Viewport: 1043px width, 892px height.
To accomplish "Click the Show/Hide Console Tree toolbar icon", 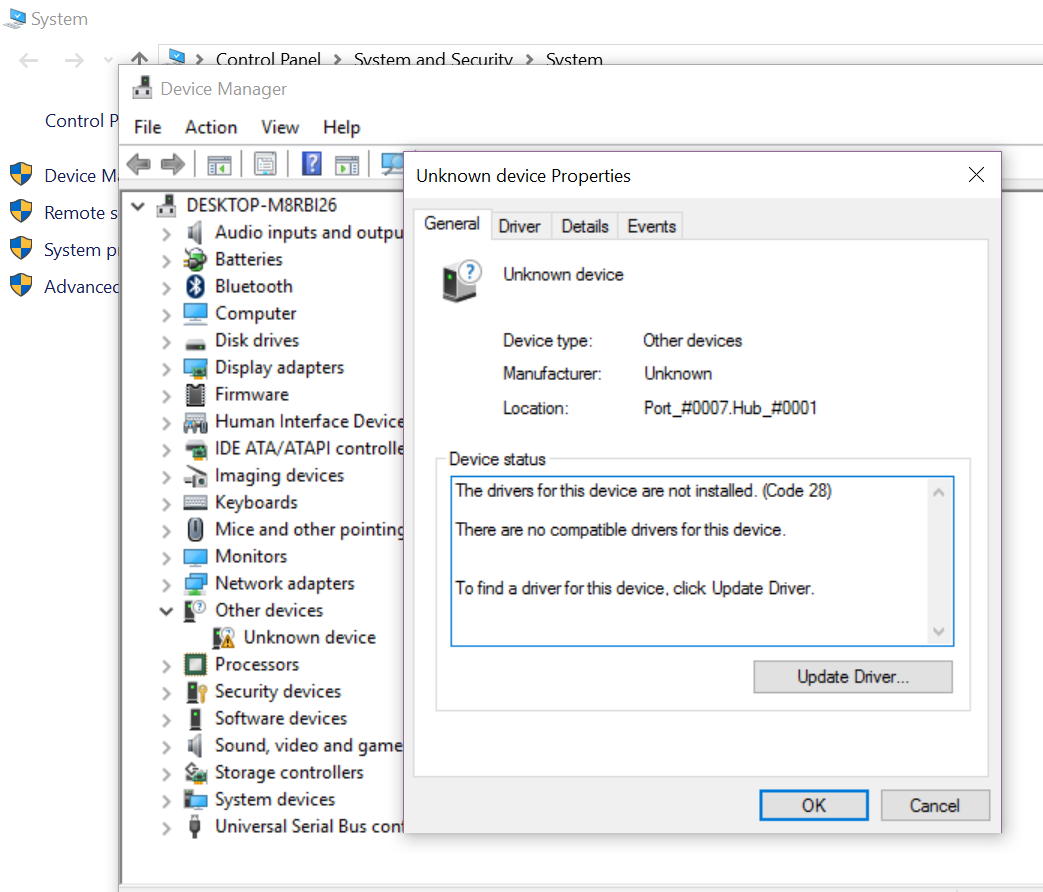I will pyautogui.click(x=219, y=164).
